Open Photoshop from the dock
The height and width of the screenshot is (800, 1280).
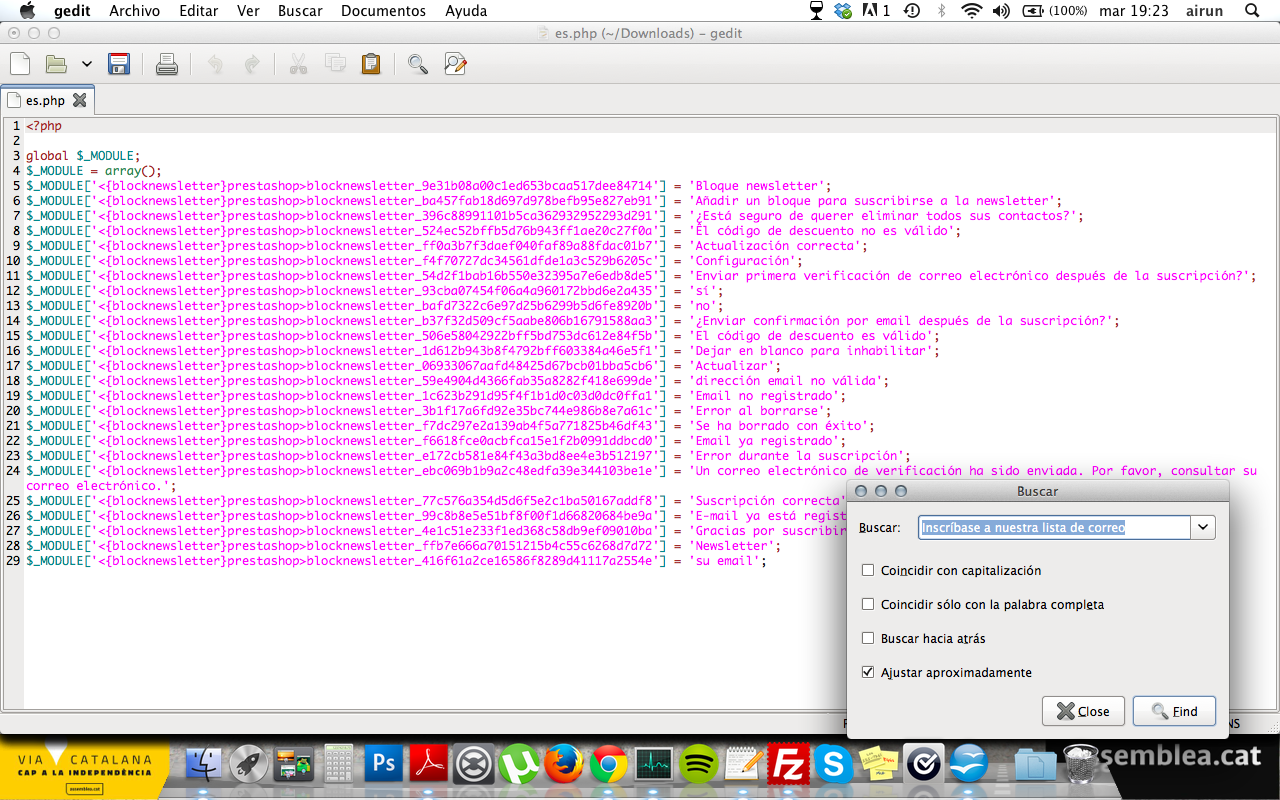[384, 765]
